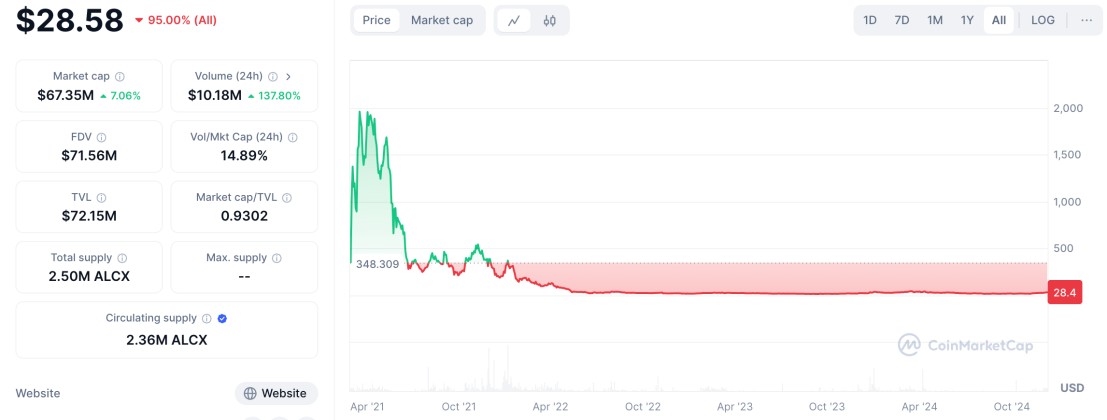Click the verified badge beside Circulating supply
The width and height of the screenshot is (1107, 420).
point(222,318)
